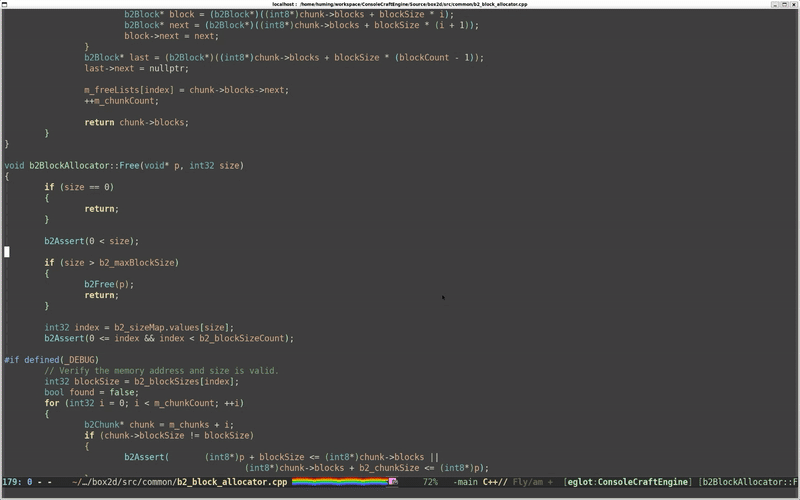800x500 pixels.
Task: Click 'b2Assert(0 <= index && index < b2_blockSizeCount);' line
Action: pyautogui.click(x=169, y=338)
